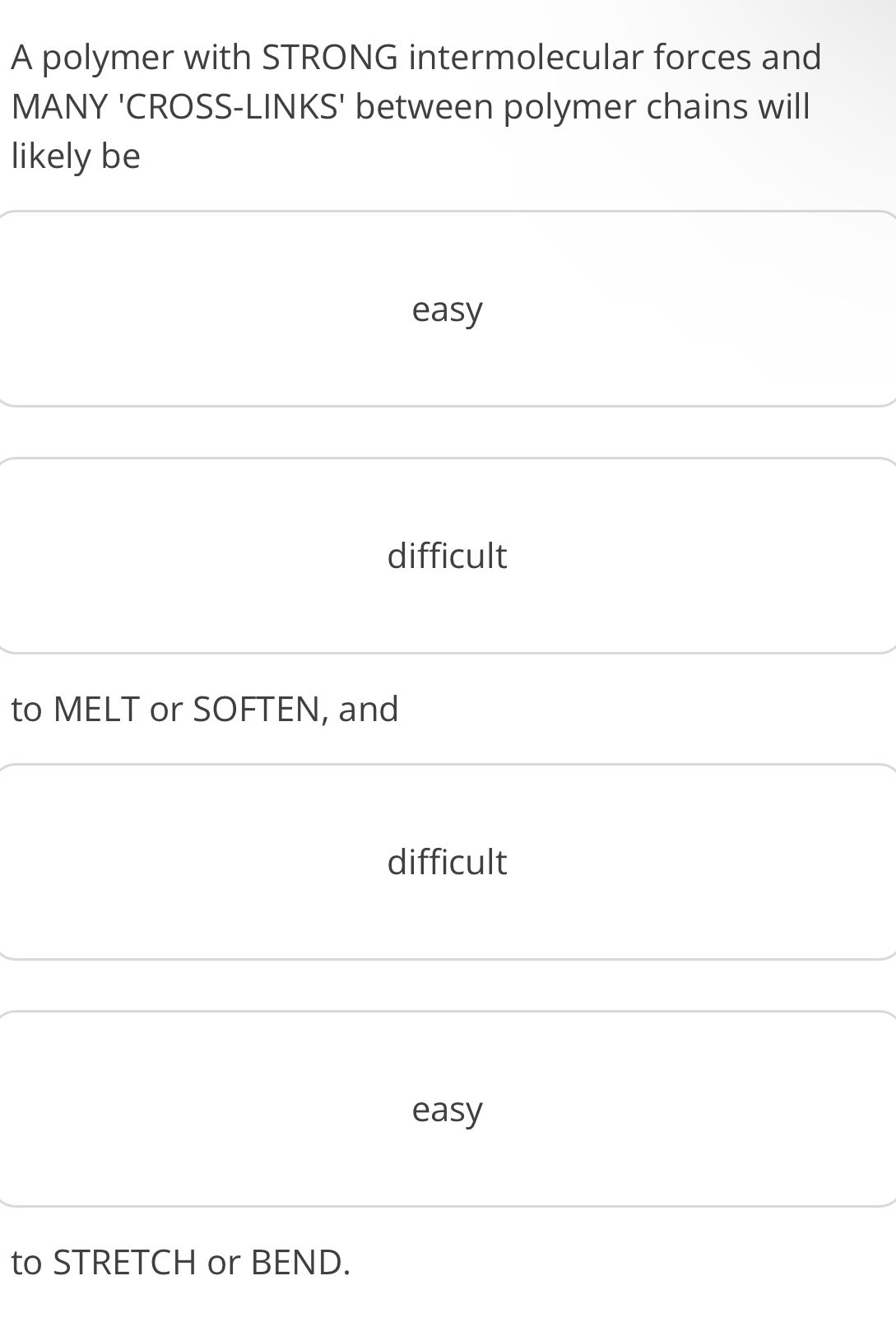
Task: Click the word 'polymer' after the opening 'A'
Action: (108, 58)
